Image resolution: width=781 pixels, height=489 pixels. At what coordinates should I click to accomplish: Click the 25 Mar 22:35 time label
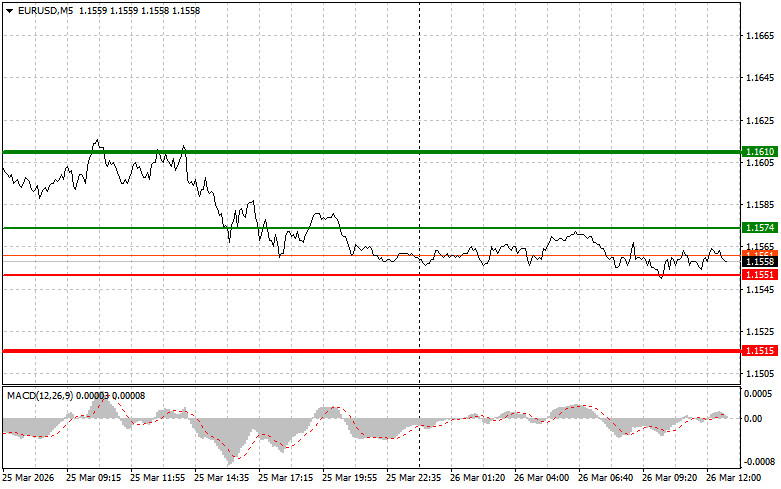pos(414,478)
